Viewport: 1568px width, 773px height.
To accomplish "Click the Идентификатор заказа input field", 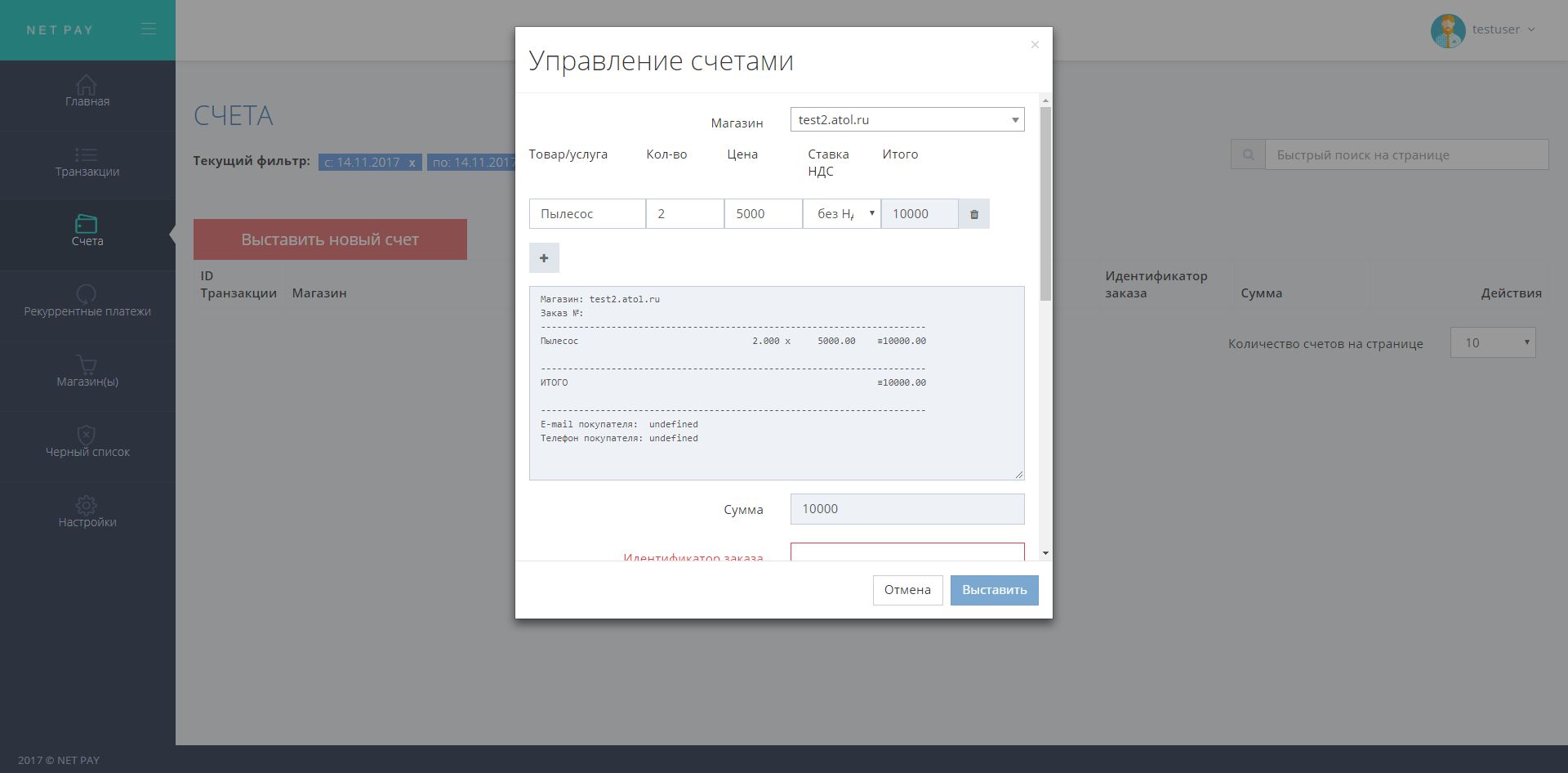I will tap(907, 552).
